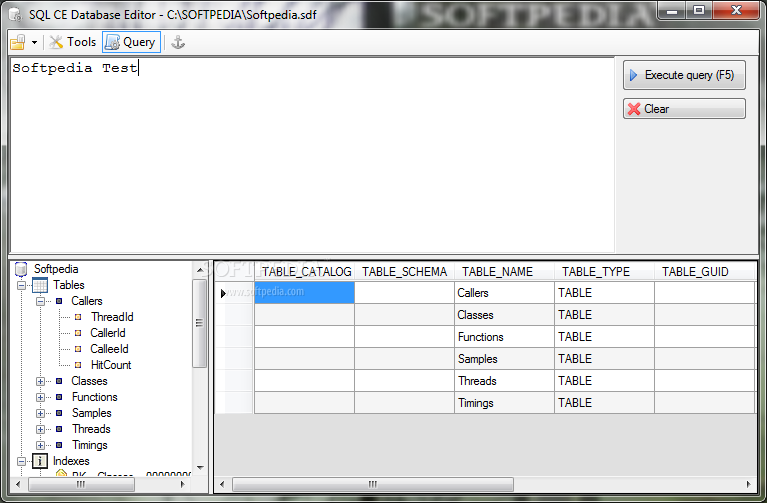Click the tree panel horizontal scrollbar thumb
Screen dimensions: 767x503
81,484
